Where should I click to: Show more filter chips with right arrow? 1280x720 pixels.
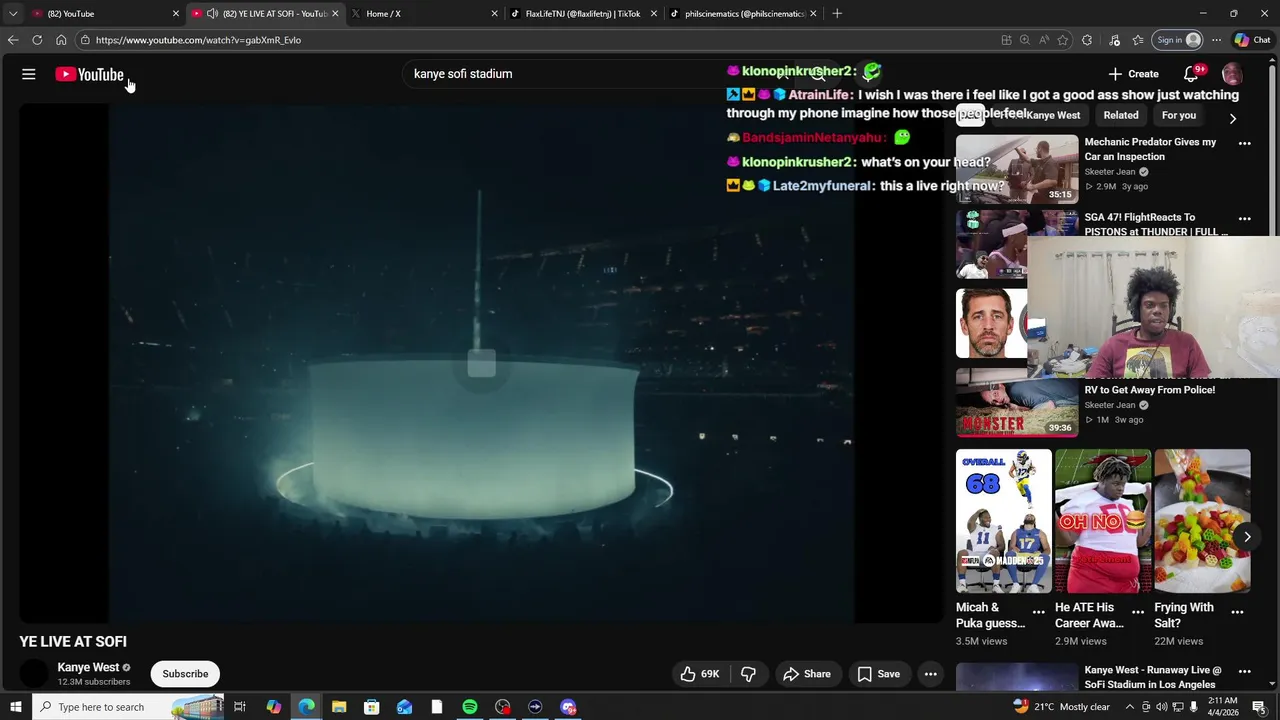(x=1233, y=118)
